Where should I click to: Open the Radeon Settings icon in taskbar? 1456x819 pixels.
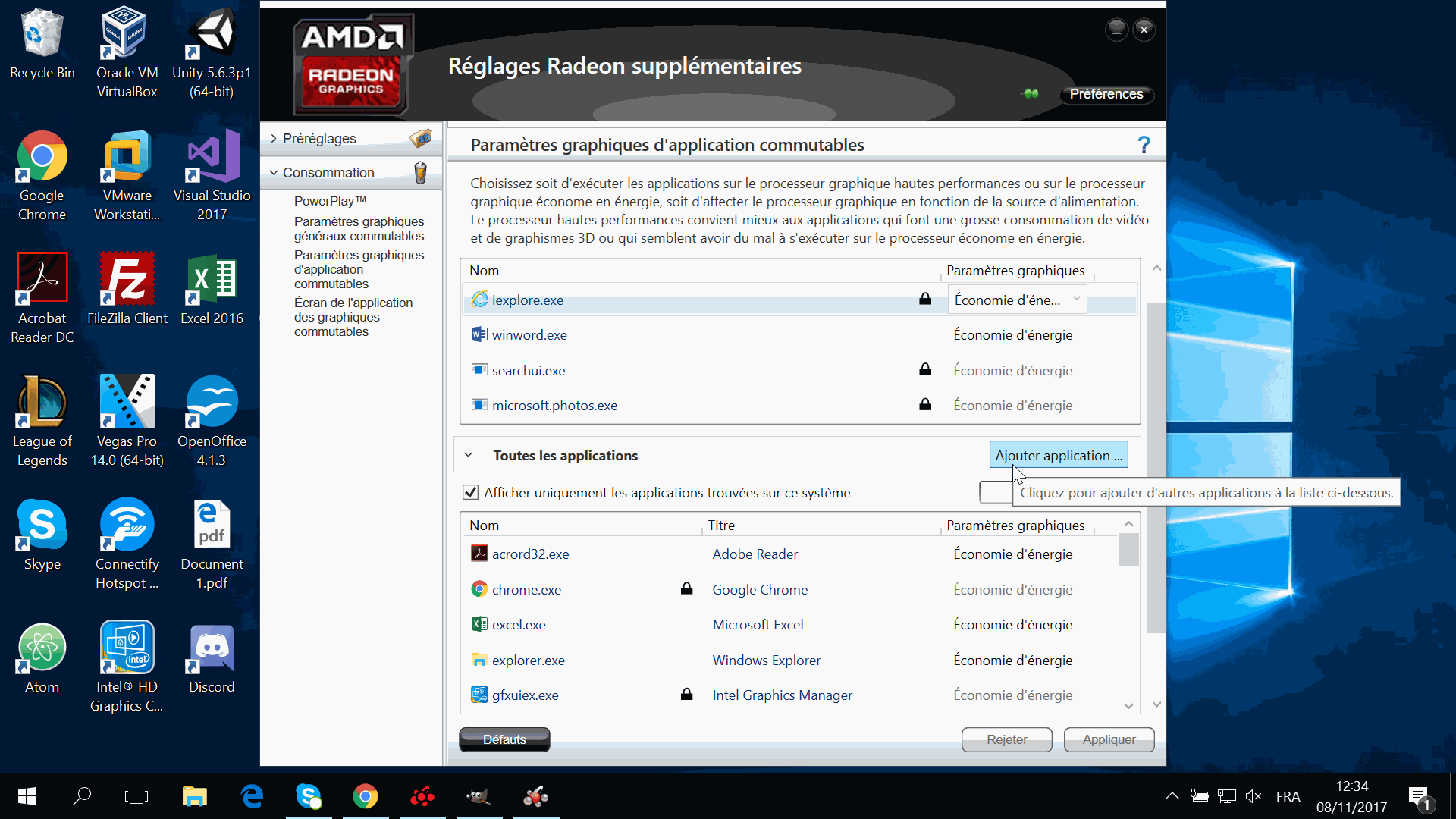pyautogui.click(x=422, y=796)
